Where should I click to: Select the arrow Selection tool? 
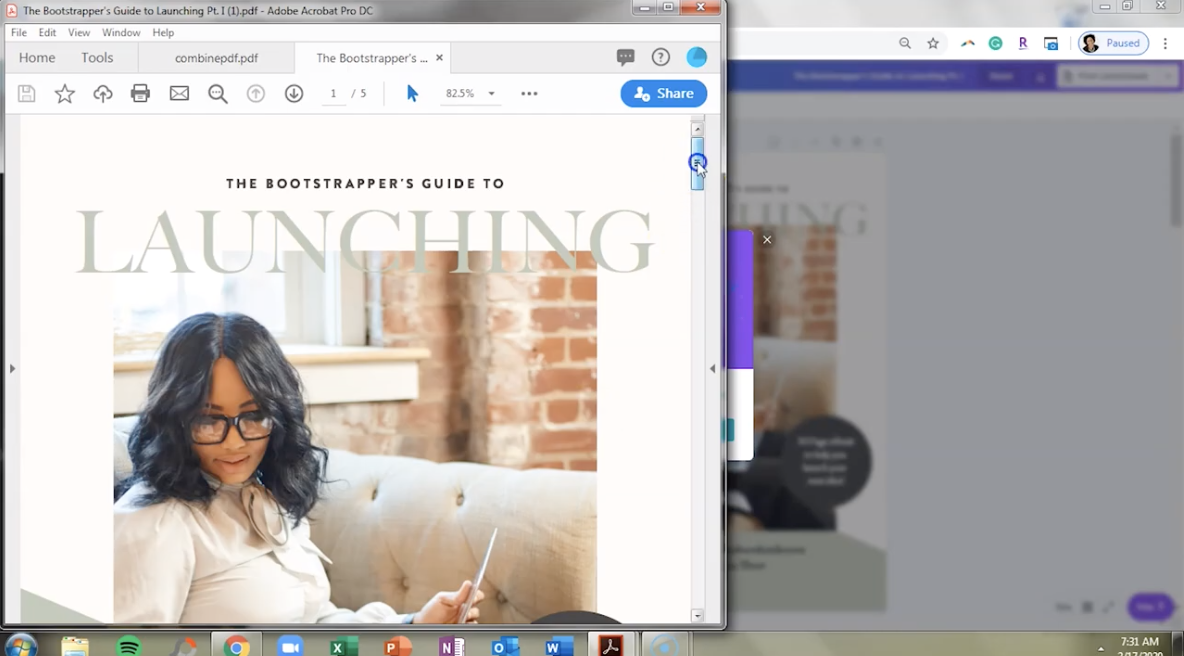coord(412,93)
